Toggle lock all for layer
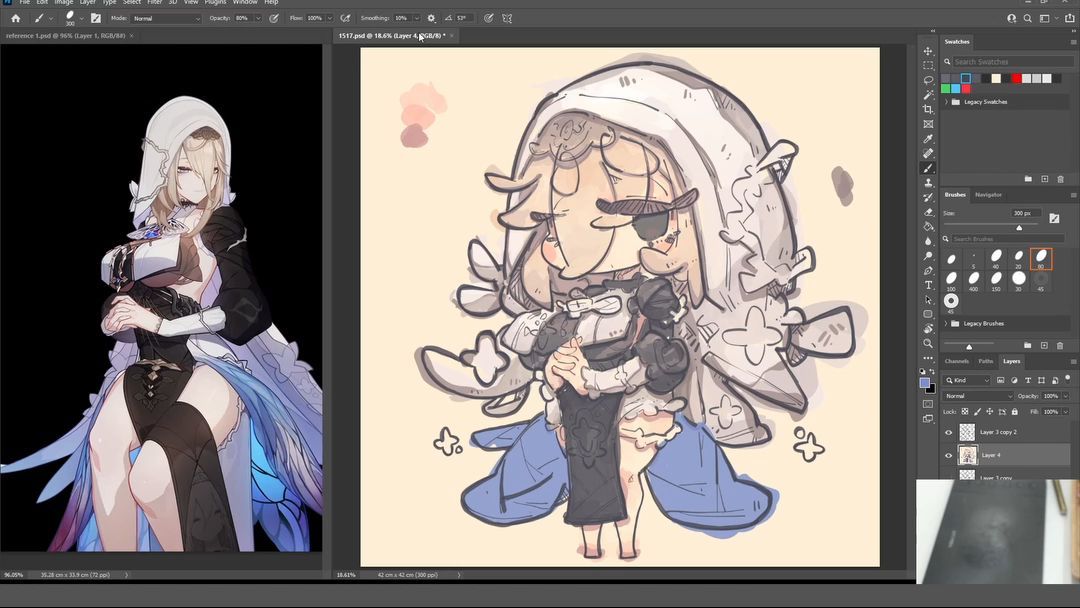This screenshot has height=608, width=1080. tap(1014, 411)
